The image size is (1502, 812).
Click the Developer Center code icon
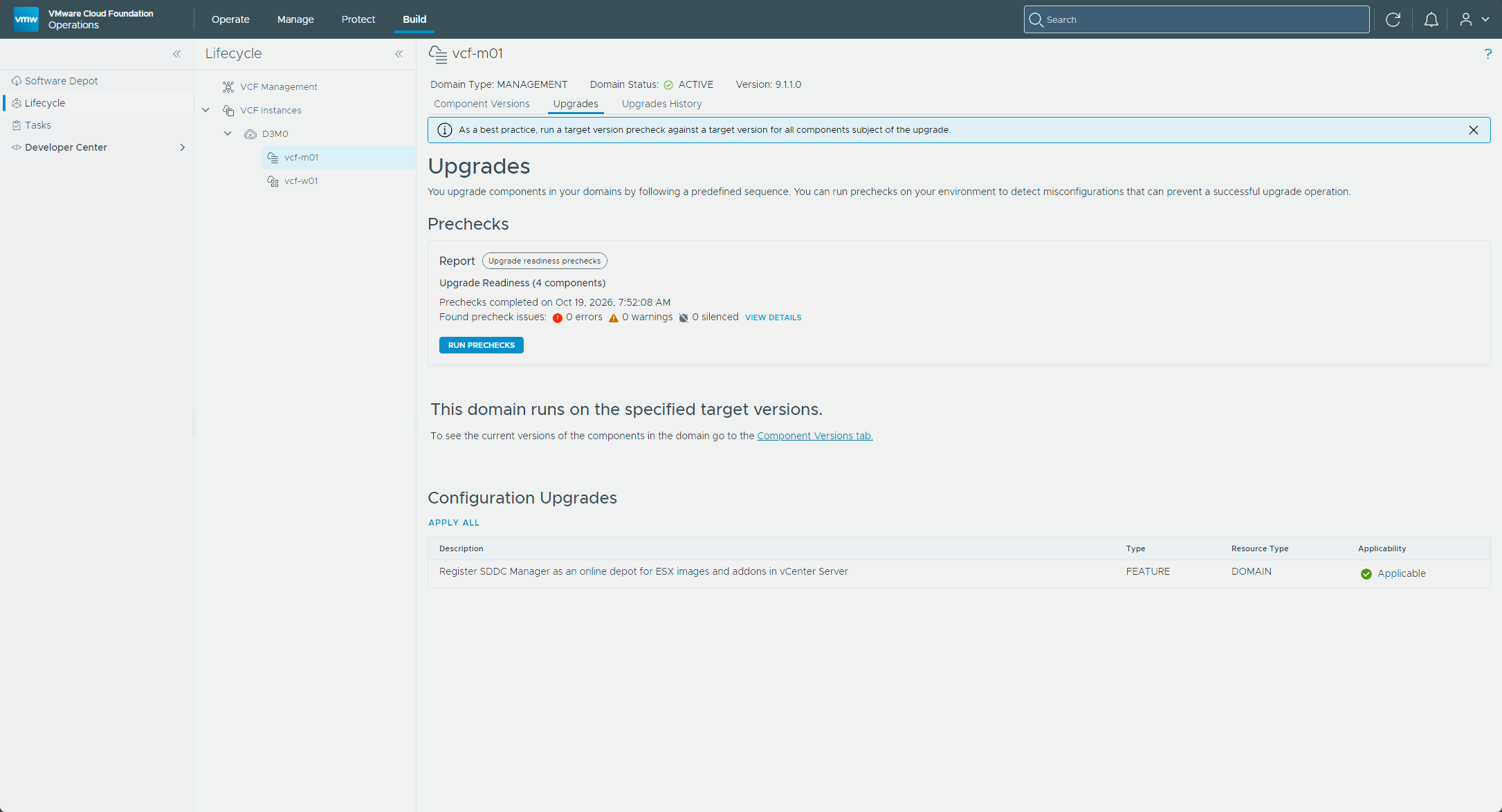(17, 147)
